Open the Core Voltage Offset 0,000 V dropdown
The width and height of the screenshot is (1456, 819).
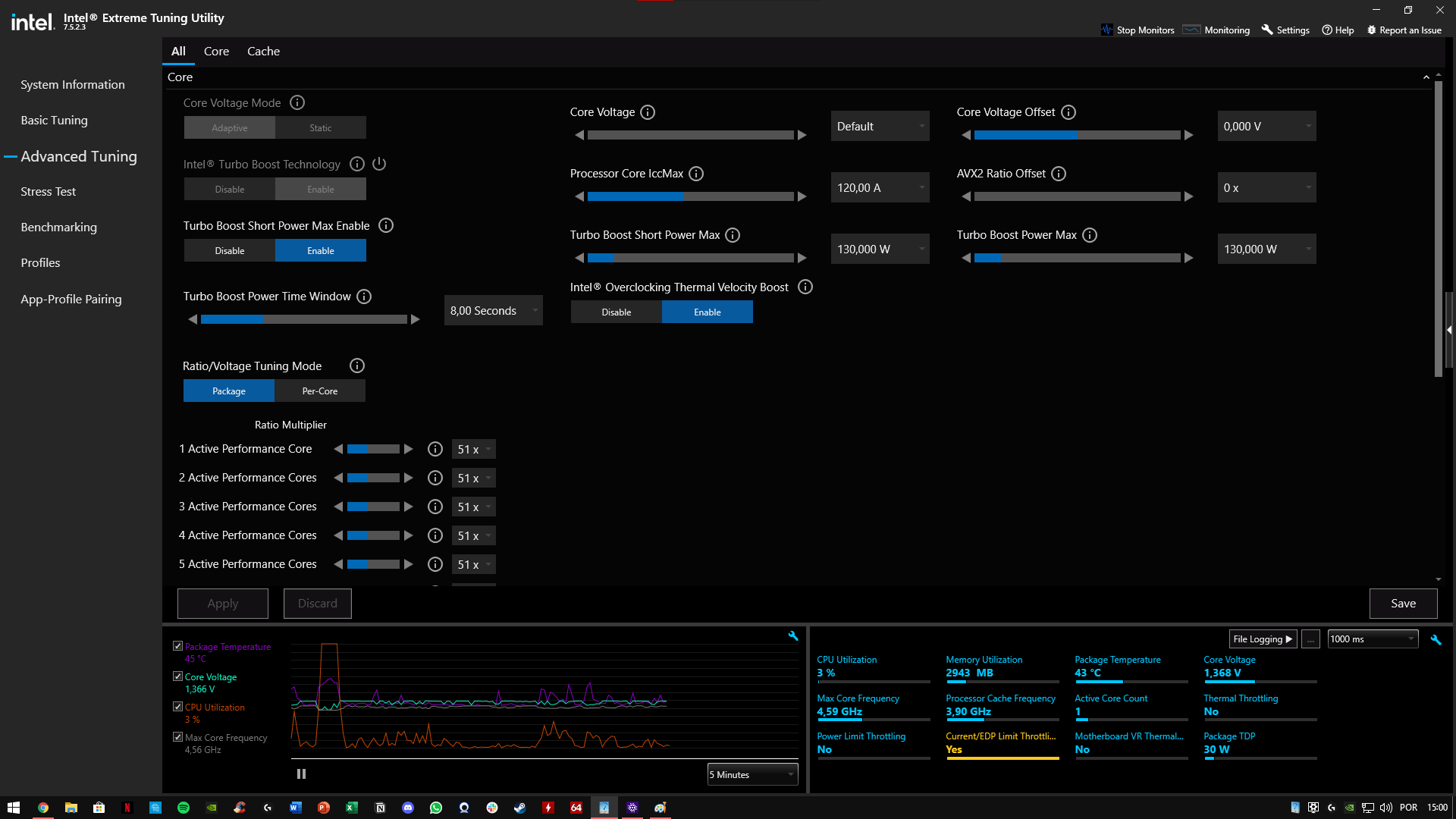click(x=1267, y=126)
